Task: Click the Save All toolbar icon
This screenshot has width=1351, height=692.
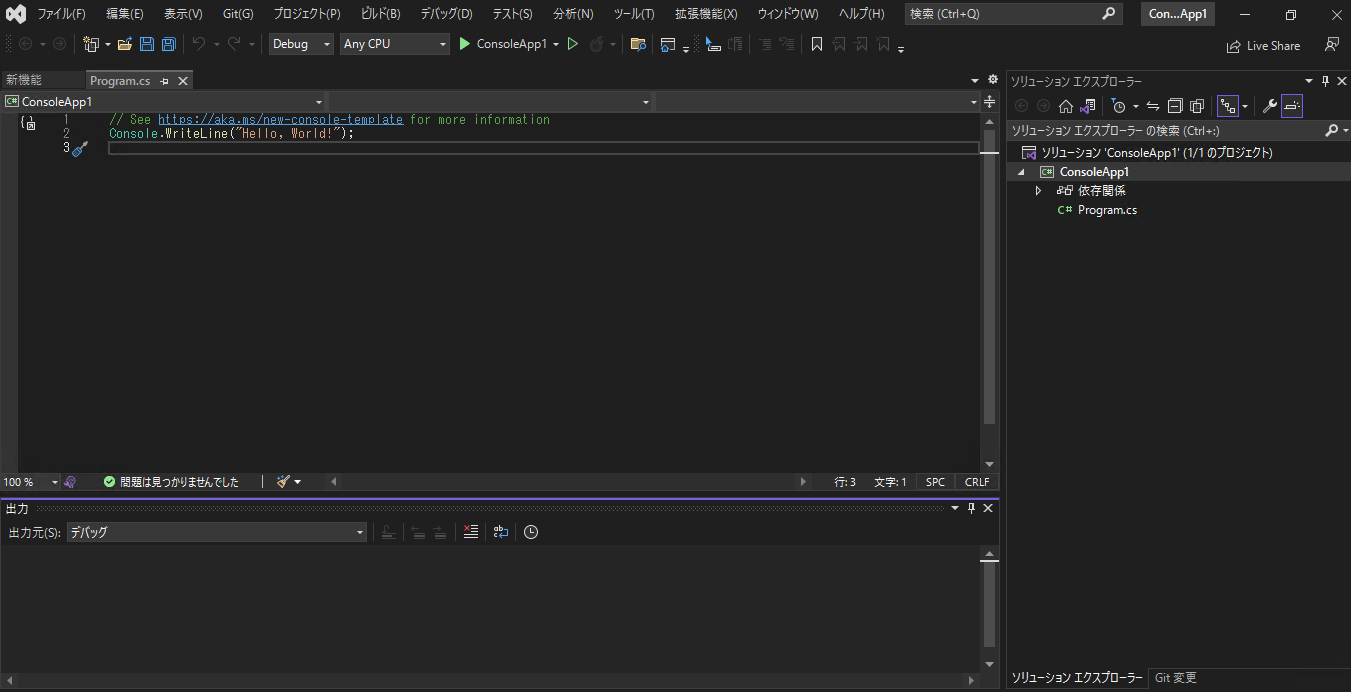Action: pyautogui.click(x=168, y=44)
